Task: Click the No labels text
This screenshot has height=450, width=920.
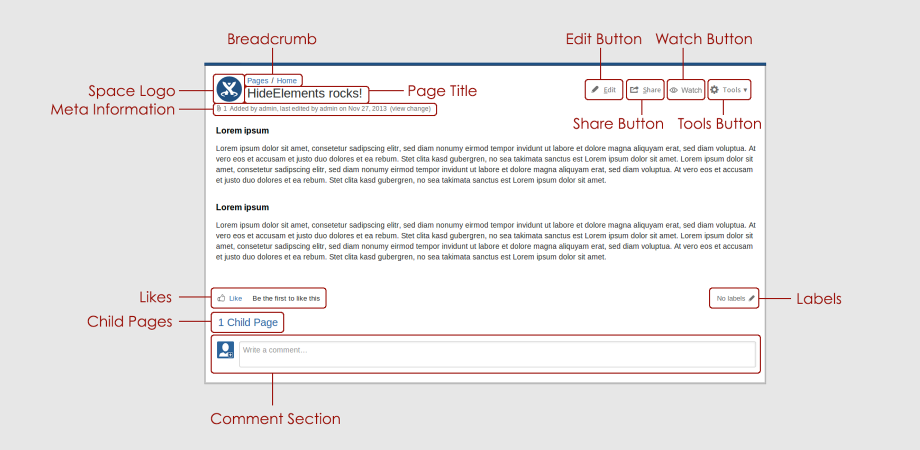Action: click(x=731, y=298)
